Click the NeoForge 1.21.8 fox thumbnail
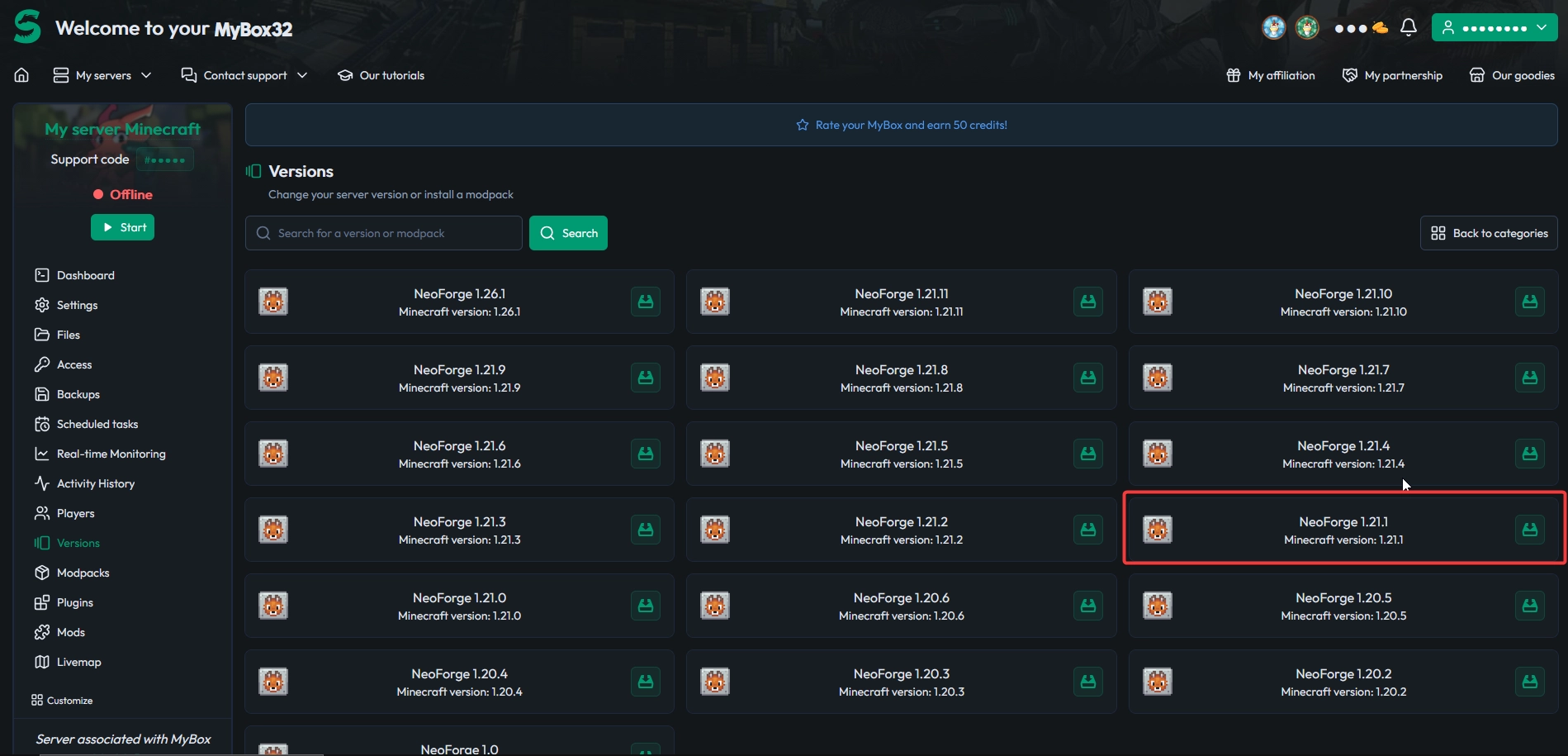Screen dimensions: 1568x756 (715, 378)
